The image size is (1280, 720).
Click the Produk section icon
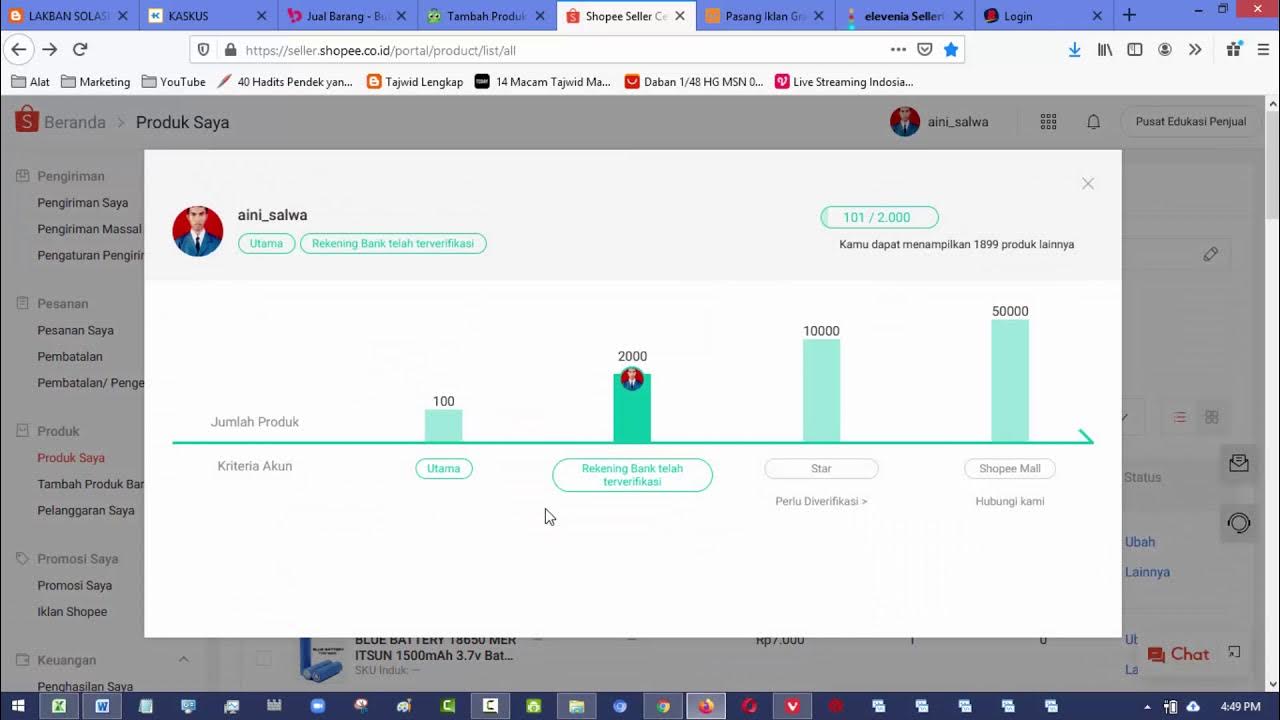point(22,431)
